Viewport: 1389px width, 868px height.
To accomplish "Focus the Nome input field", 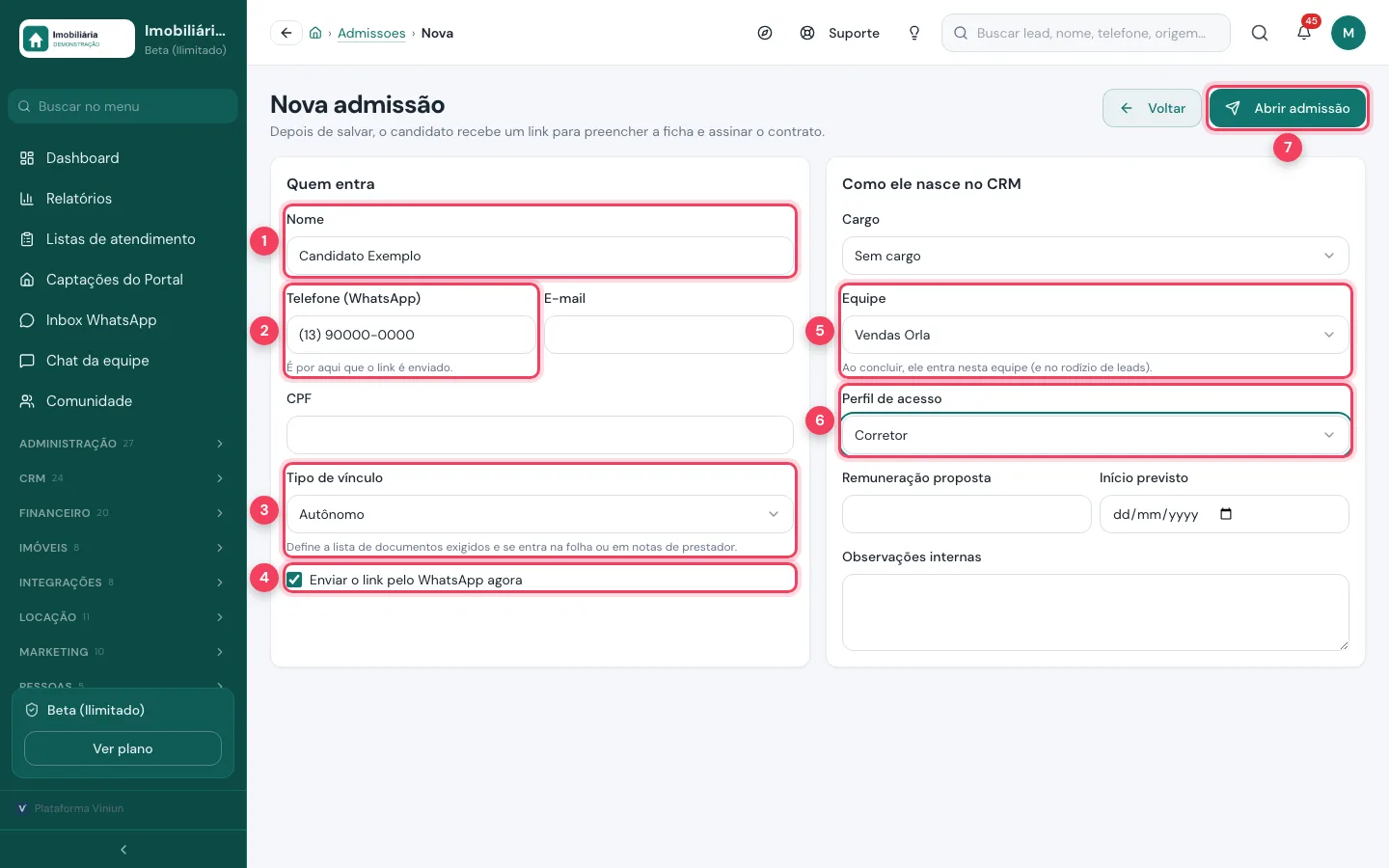I will (540, 256).
